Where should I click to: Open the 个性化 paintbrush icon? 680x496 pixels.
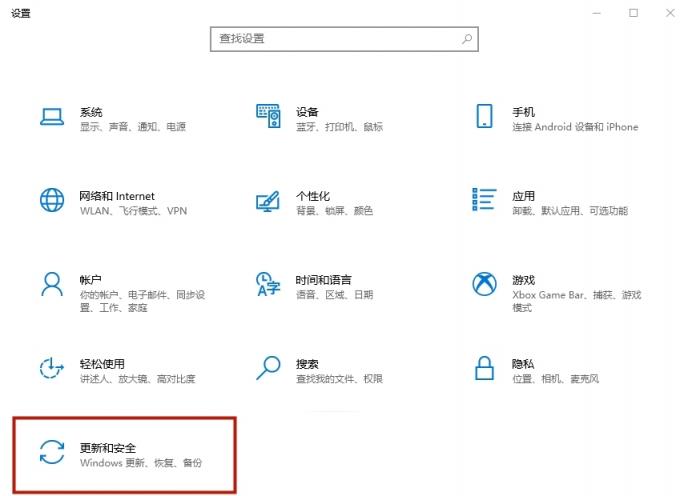click(x=268, y=200)
